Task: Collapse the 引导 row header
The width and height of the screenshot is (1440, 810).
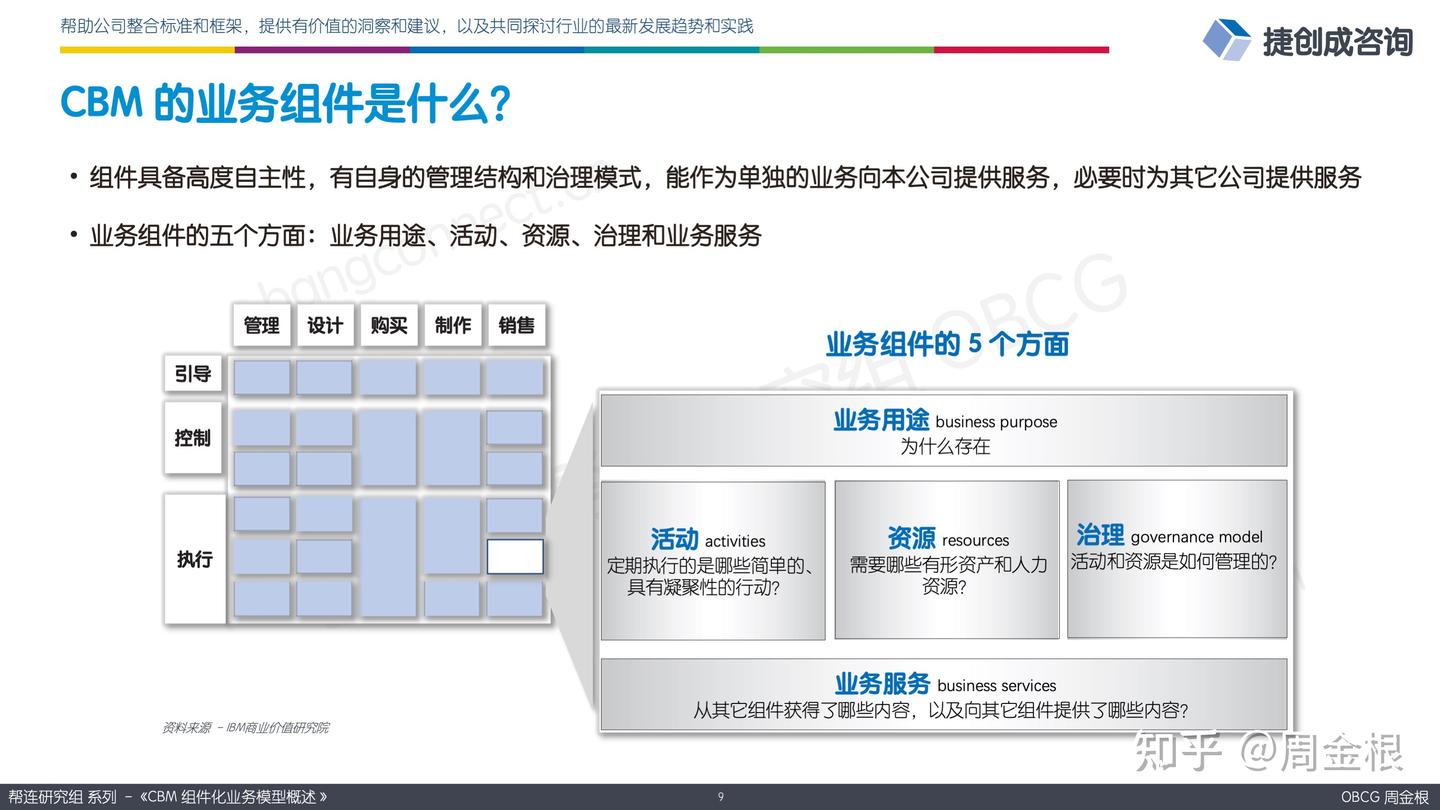Action: pyautogui.click(x=193, y=374)
